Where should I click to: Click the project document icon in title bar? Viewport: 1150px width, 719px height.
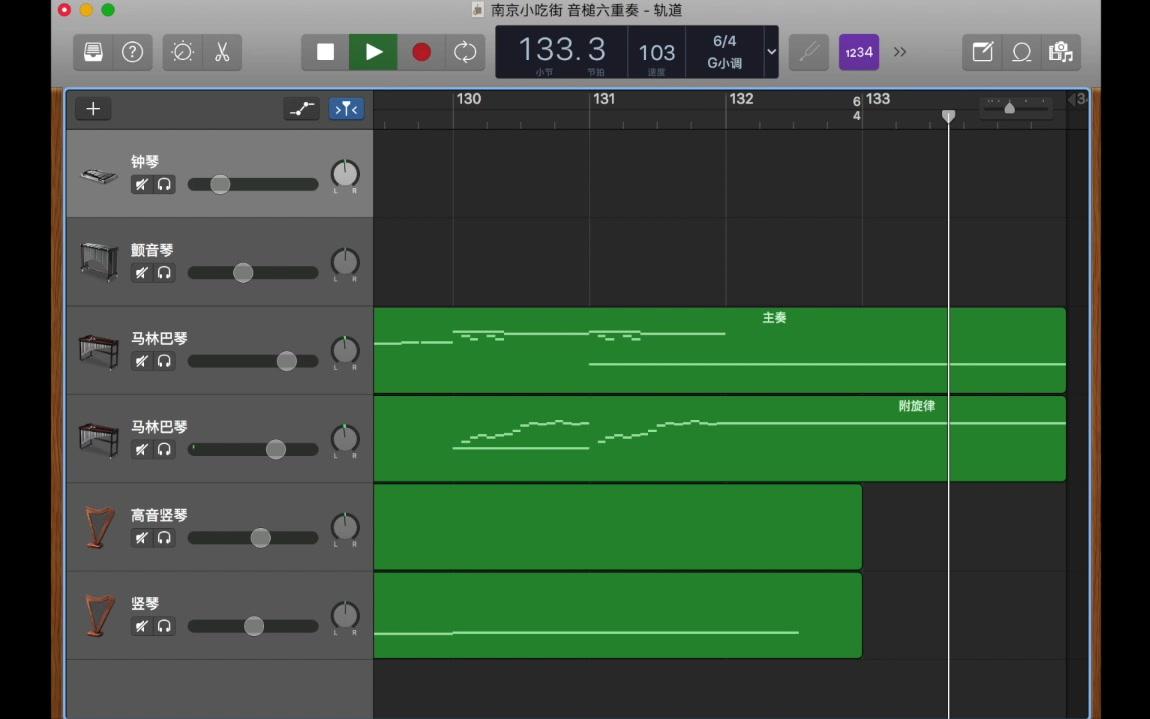pyautogui.click(x=477, y=10)
